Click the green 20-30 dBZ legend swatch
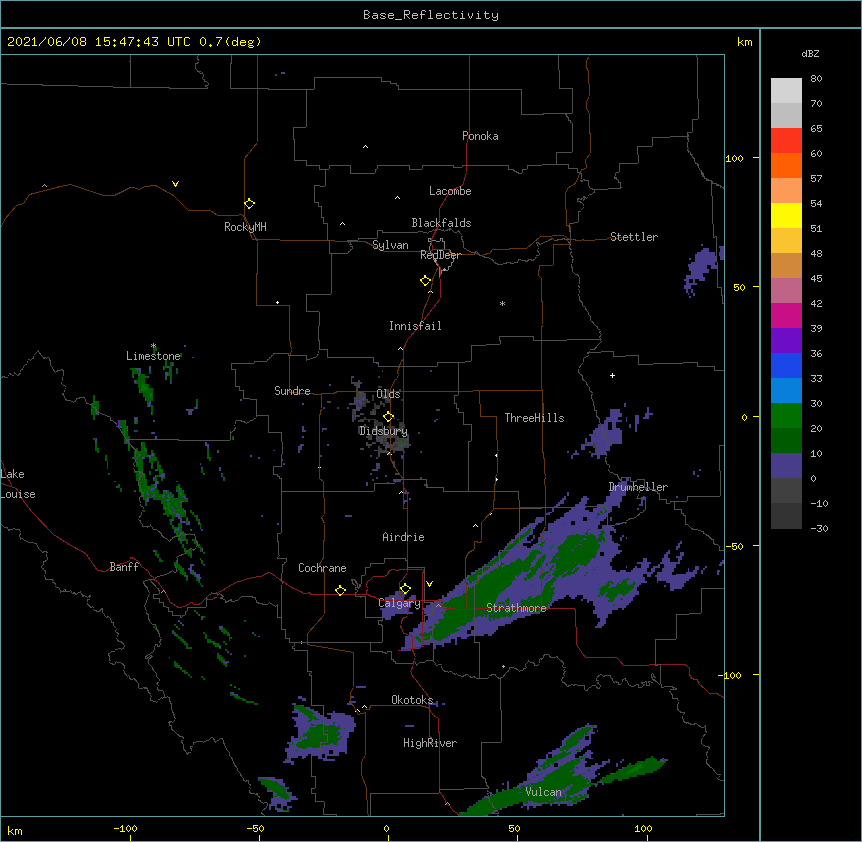The height and width of the screenshot is (842, 862). click(786, 416)
